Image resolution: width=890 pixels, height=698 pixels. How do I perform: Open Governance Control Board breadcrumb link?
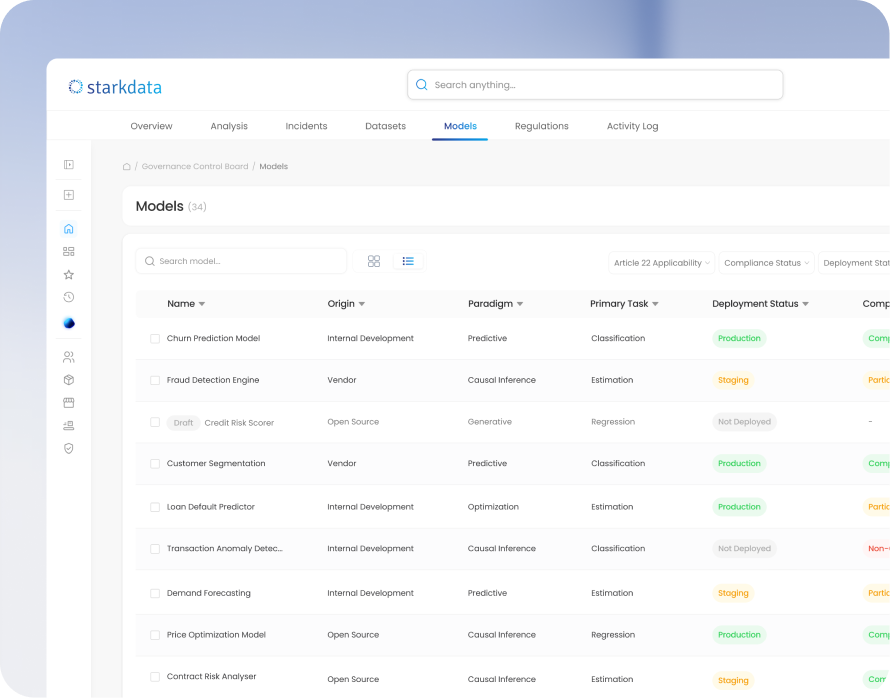point(195,166)
